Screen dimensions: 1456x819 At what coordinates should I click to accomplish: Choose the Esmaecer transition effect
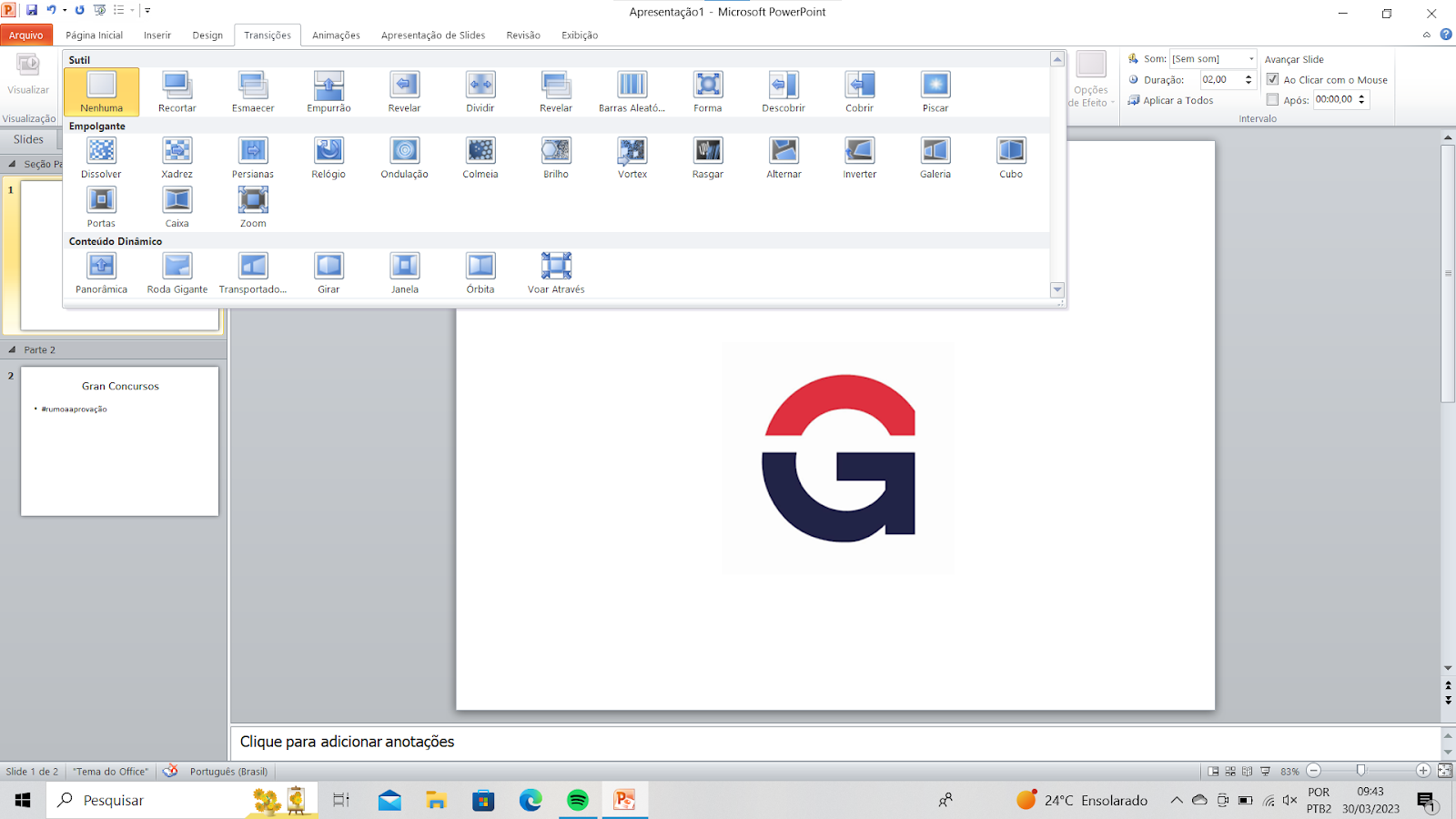253,92
